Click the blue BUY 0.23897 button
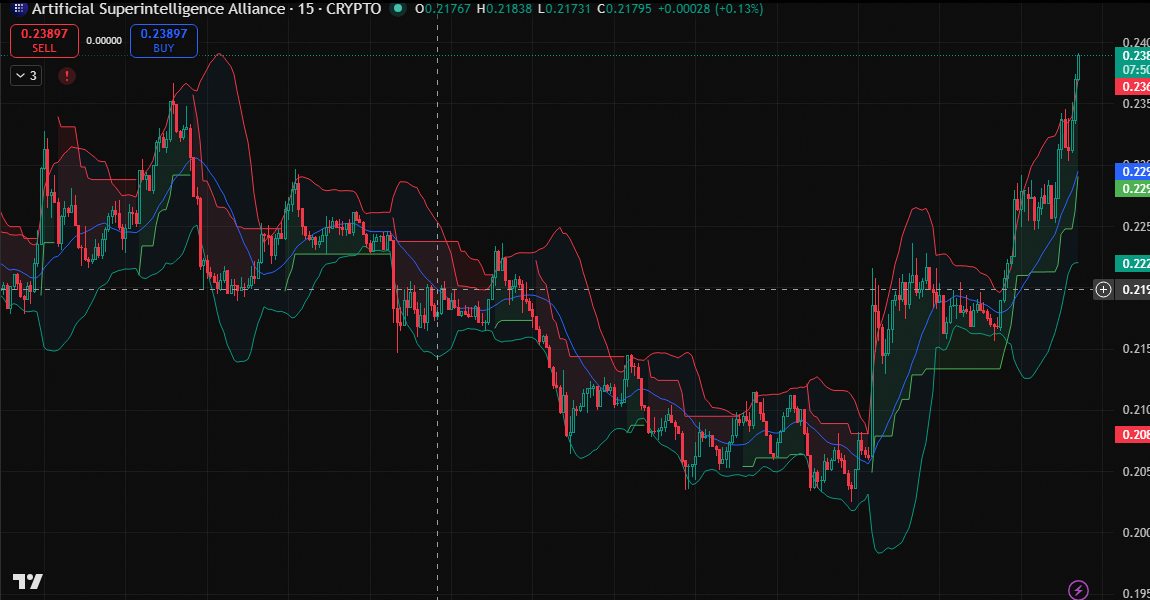This screenshot has width=1150, height=600. click(x=164, y=41)
